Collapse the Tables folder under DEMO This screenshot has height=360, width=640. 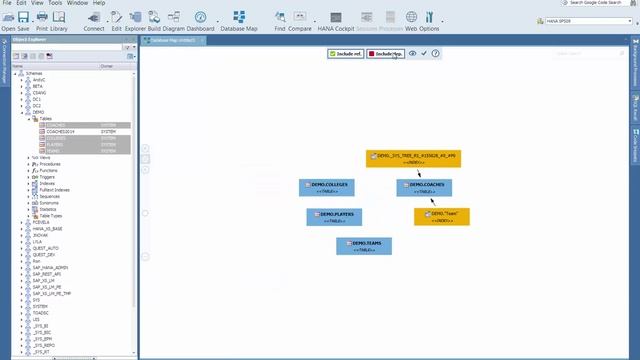(29, 119)
